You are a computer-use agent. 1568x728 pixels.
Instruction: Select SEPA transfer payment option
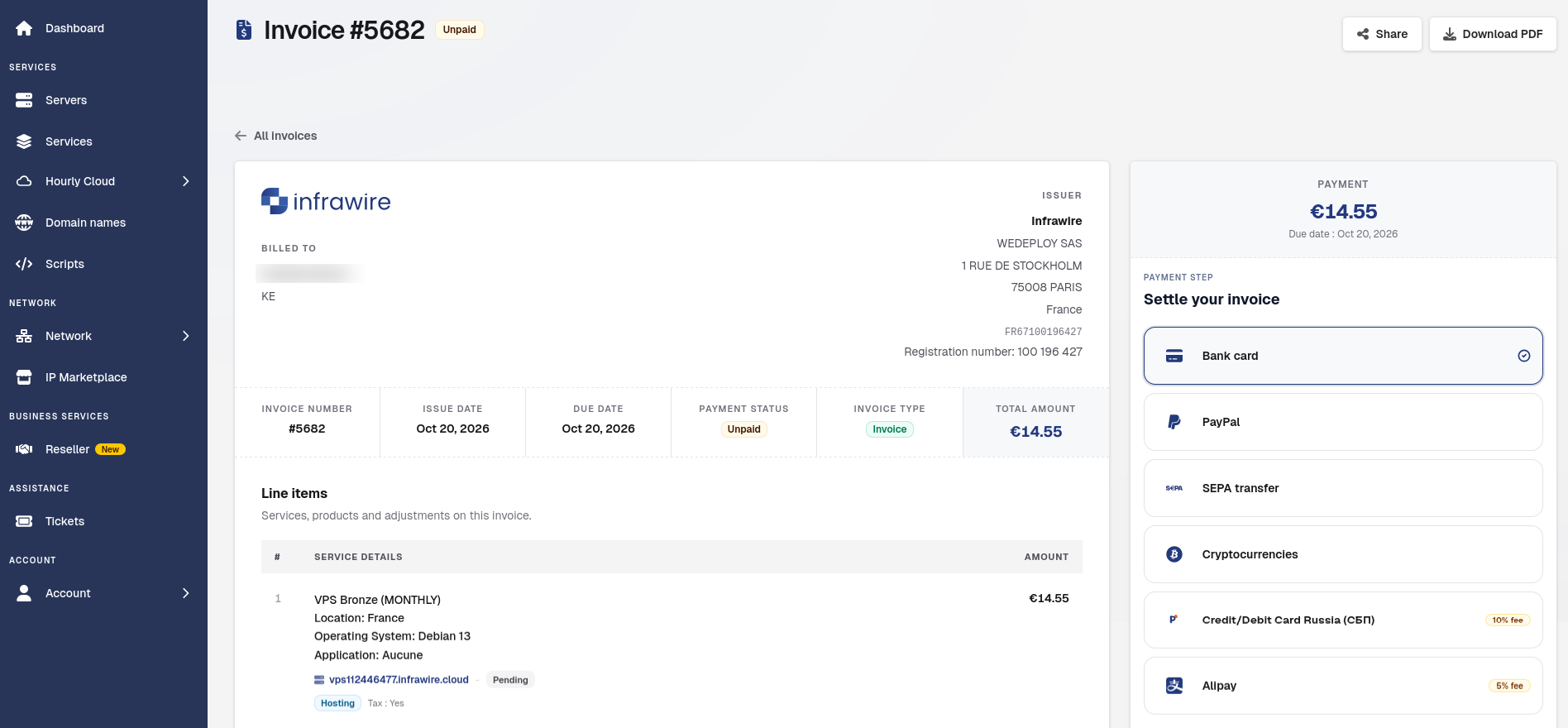(x=1343, y=488)
